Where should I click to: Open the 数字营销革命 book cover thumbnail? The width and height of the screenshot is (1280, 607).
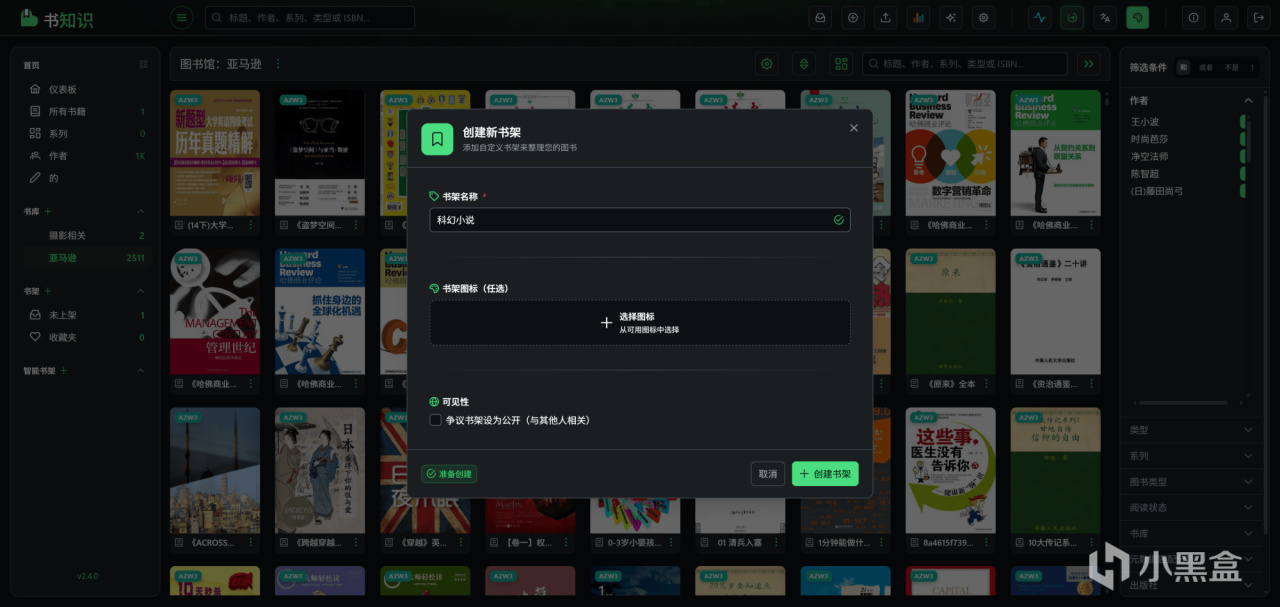[x=950, y=153]
